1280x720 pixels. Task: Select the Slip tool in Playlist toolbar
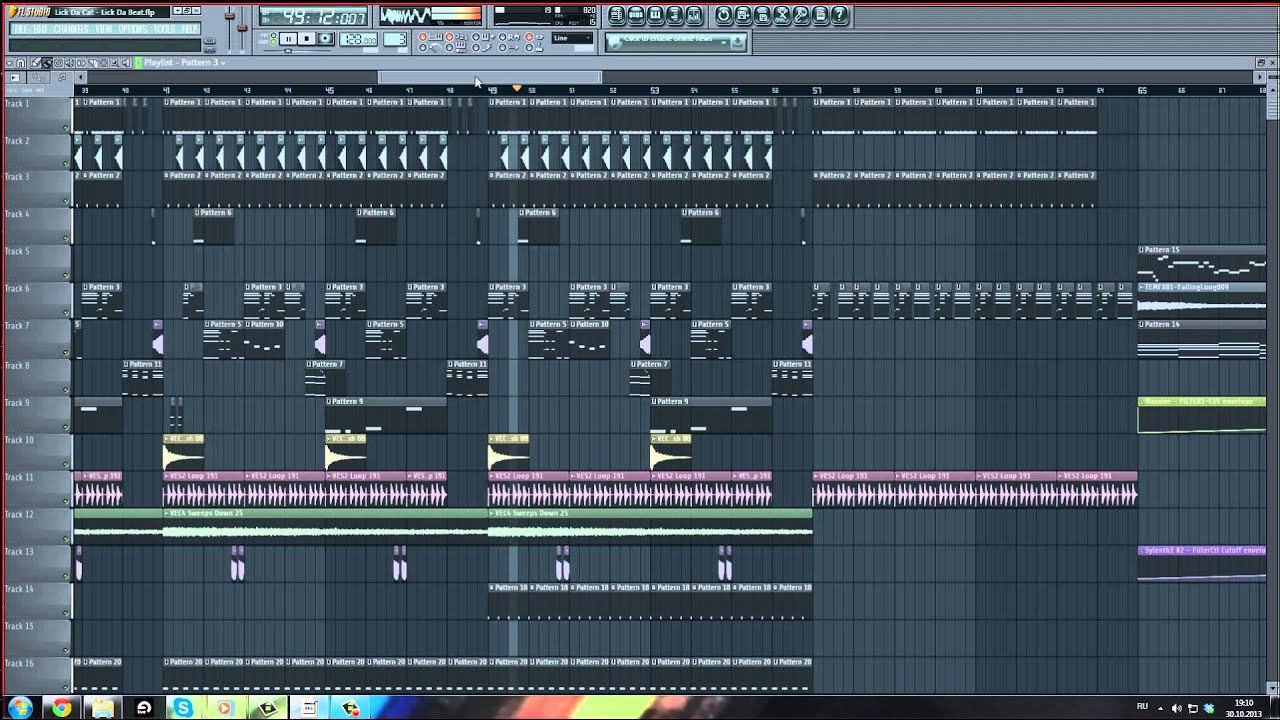[81, 63]
